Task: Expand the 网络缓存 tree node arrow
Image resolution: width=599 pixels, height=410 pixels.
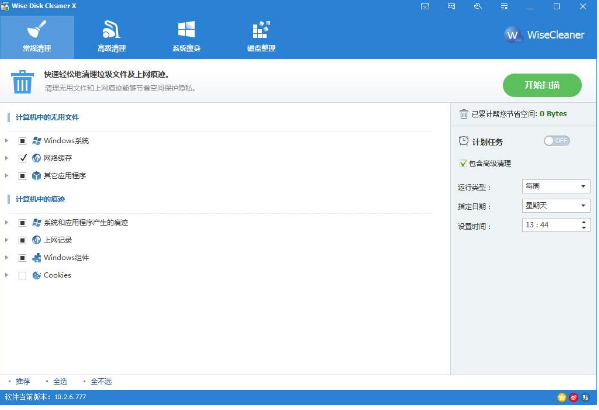Action: (x=6, y=158)
